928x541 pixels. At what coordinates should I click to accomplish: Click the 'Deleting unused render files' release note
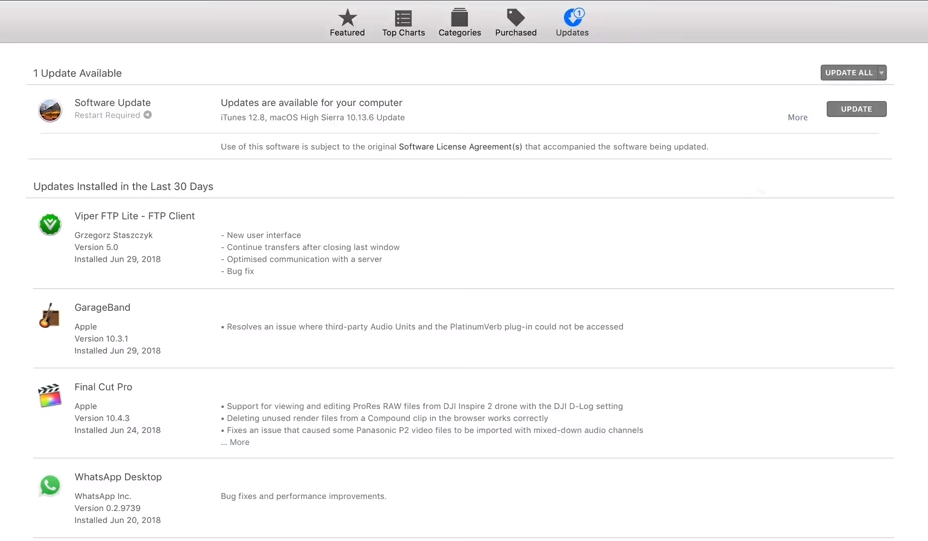point(385,418)
